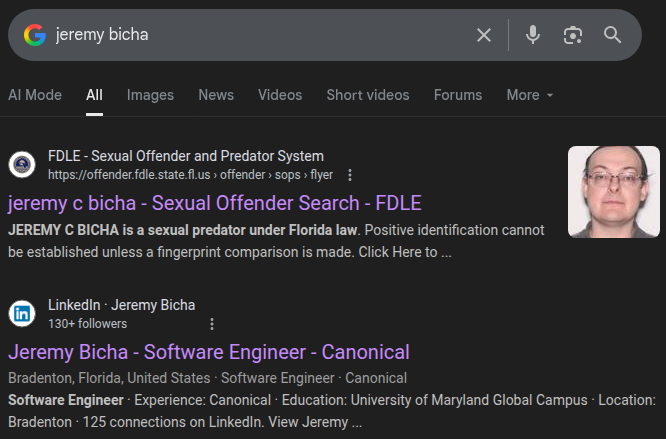
Task: Click the LinkedIn favicon icon
Action: point(22,314)
